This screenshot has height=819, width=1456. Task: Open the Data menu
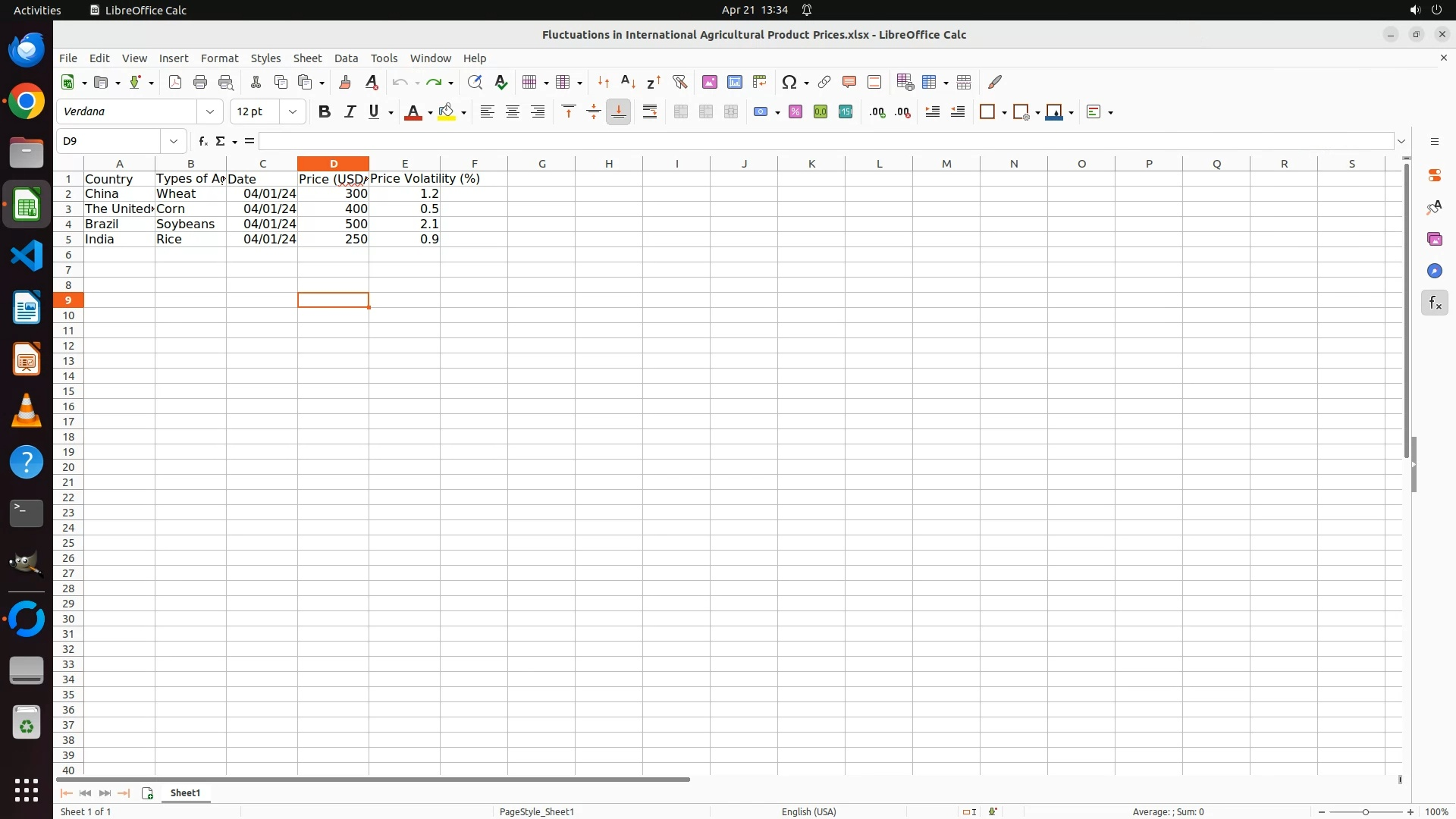(x=346, y=58)
